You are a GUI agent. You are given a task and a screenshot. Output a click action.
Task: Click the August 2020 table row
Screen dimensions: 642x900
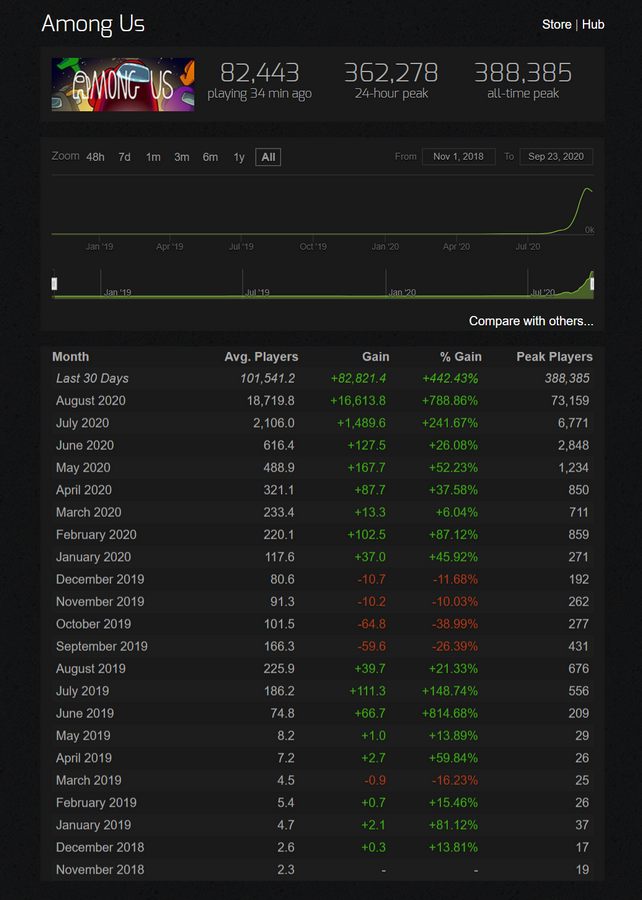pyautogui.click(x=322, y=401)
